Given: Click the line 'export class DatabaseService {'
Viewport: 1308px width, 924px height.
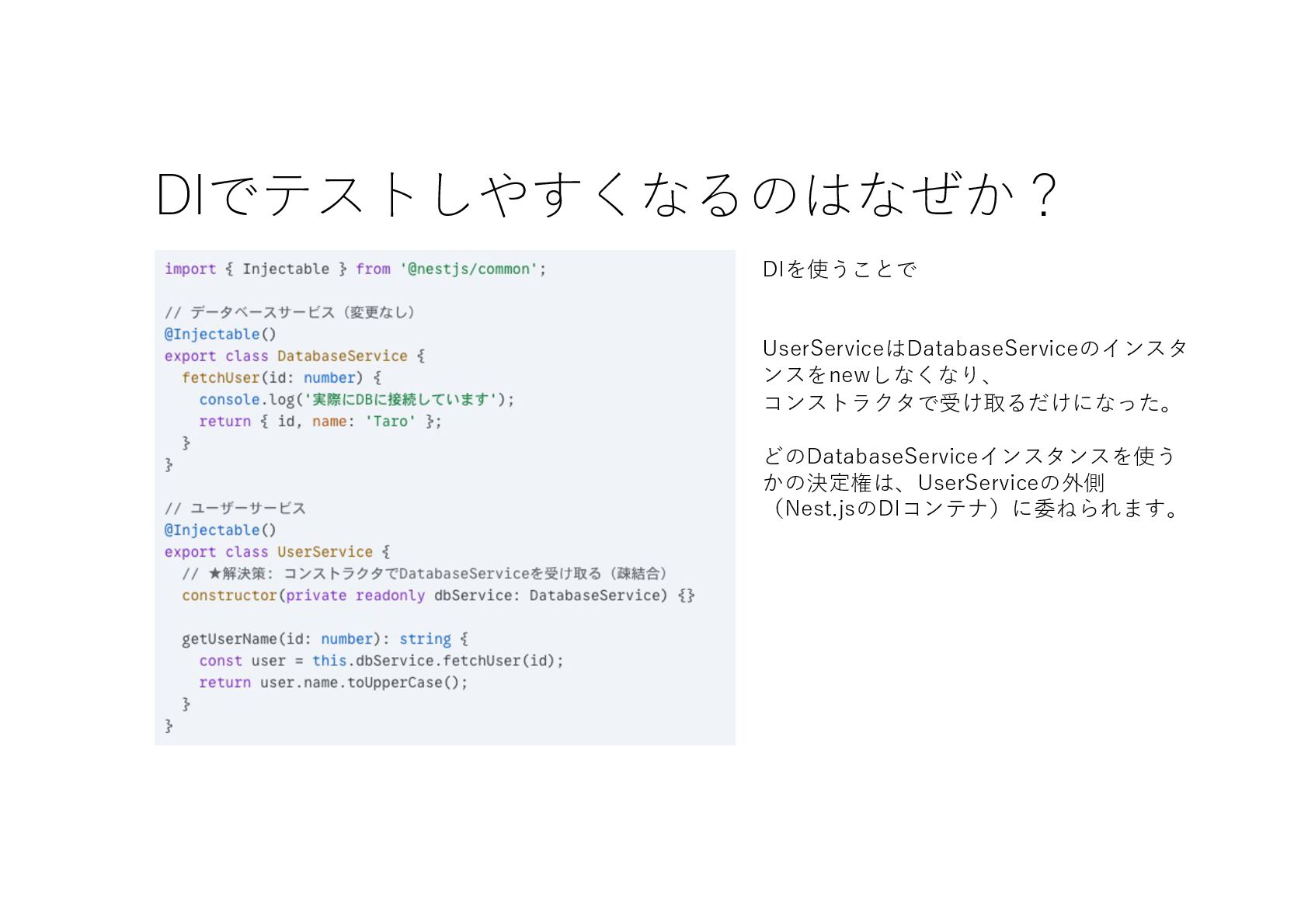Looking at the screenshot, I should click(294, 356).
